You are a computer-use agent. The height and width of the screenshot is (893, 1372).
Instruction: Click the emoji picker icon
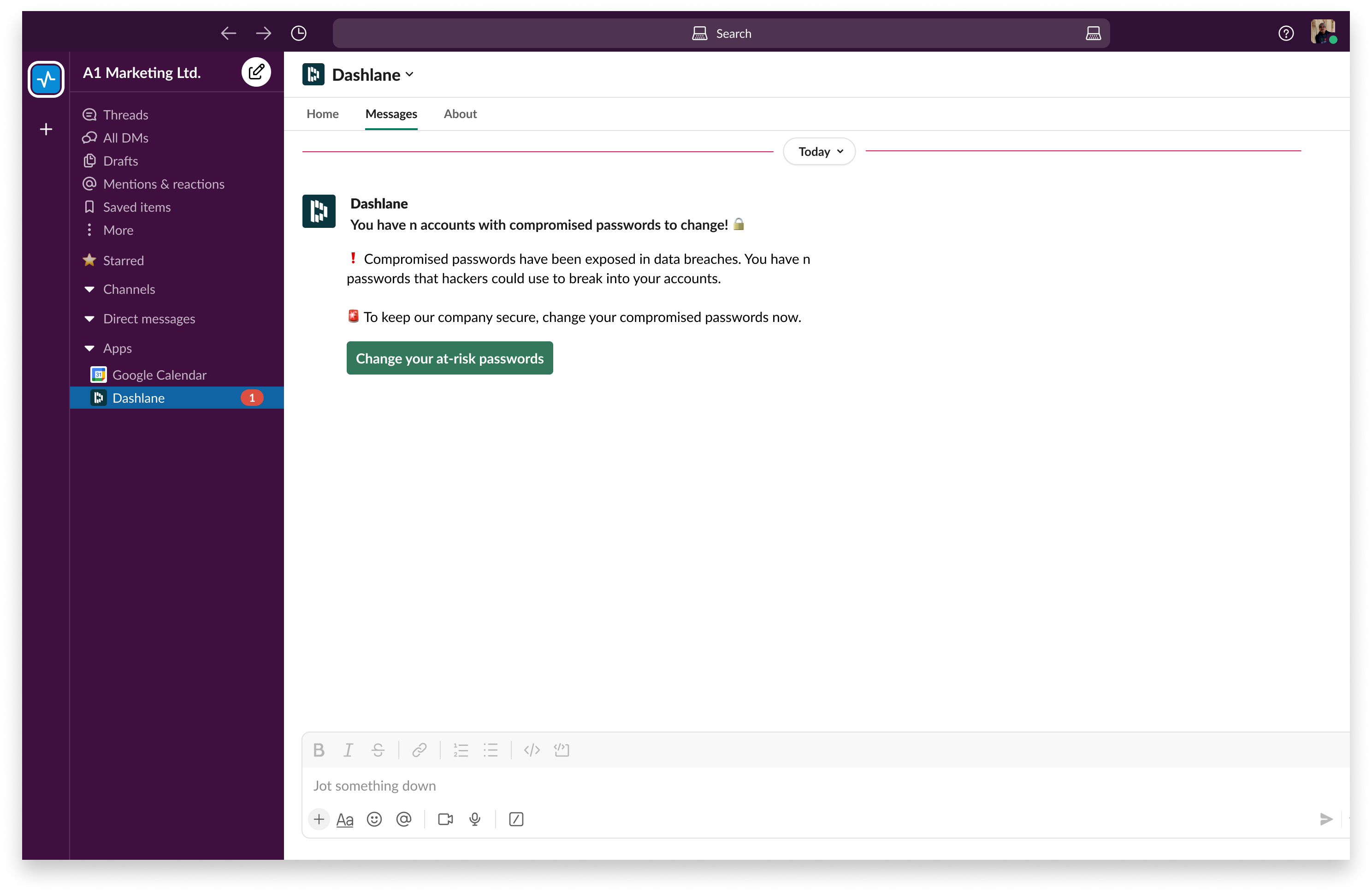point(374,819)
